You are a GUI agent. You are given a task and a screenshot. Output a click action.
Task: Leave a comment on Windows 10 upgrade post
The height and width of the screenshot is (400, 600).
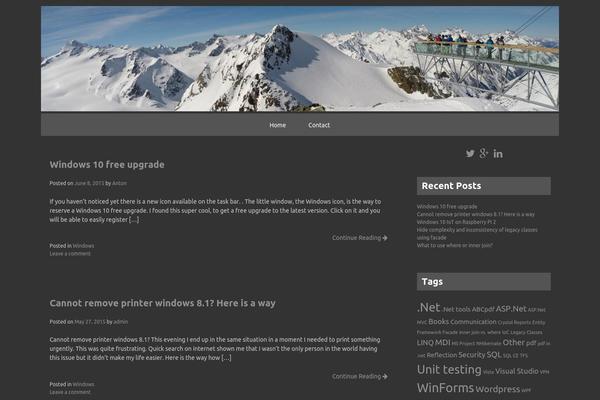pos(70,253)
